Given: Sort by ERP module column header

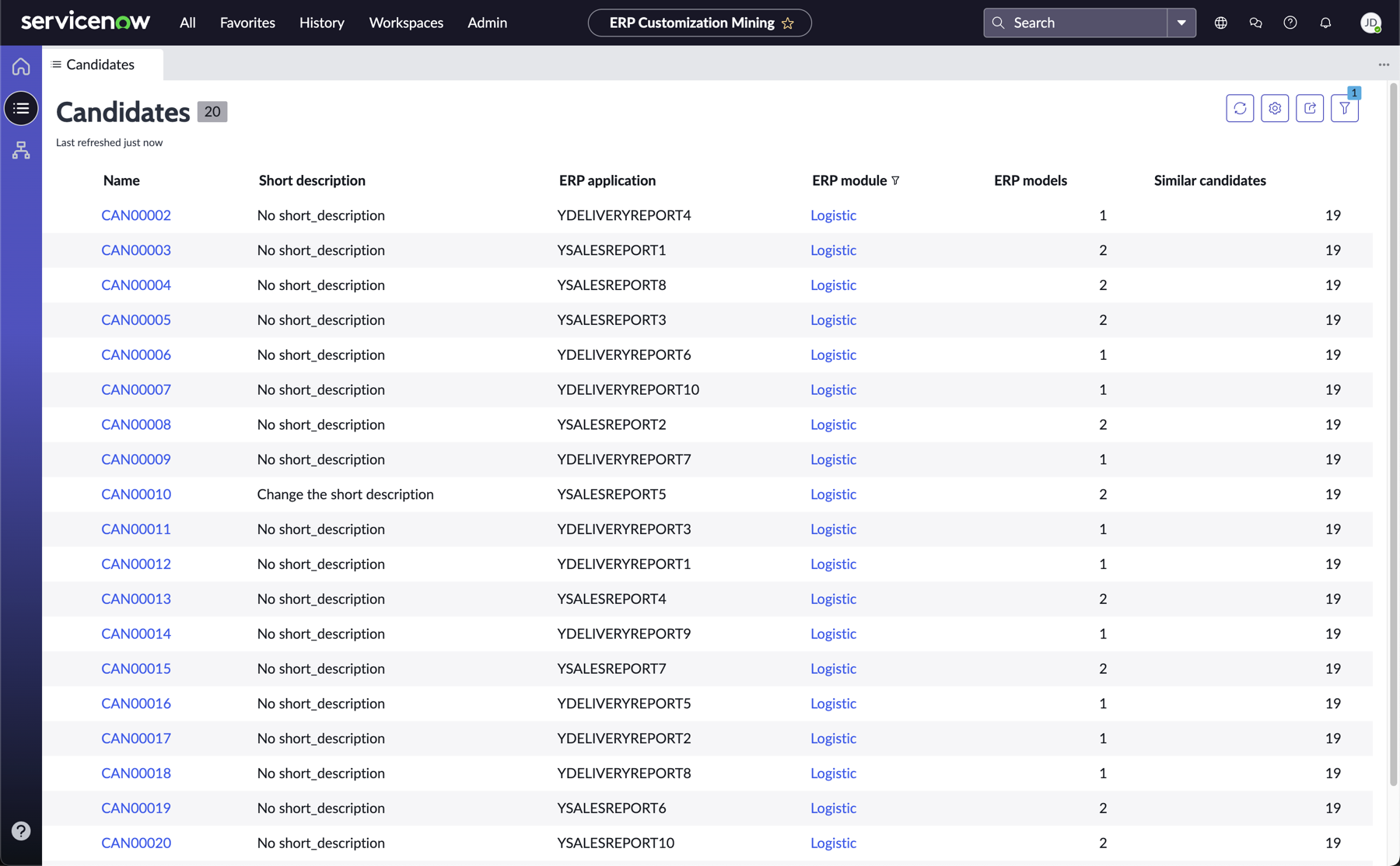Looking at the screenshot, I should coord(849,180).
